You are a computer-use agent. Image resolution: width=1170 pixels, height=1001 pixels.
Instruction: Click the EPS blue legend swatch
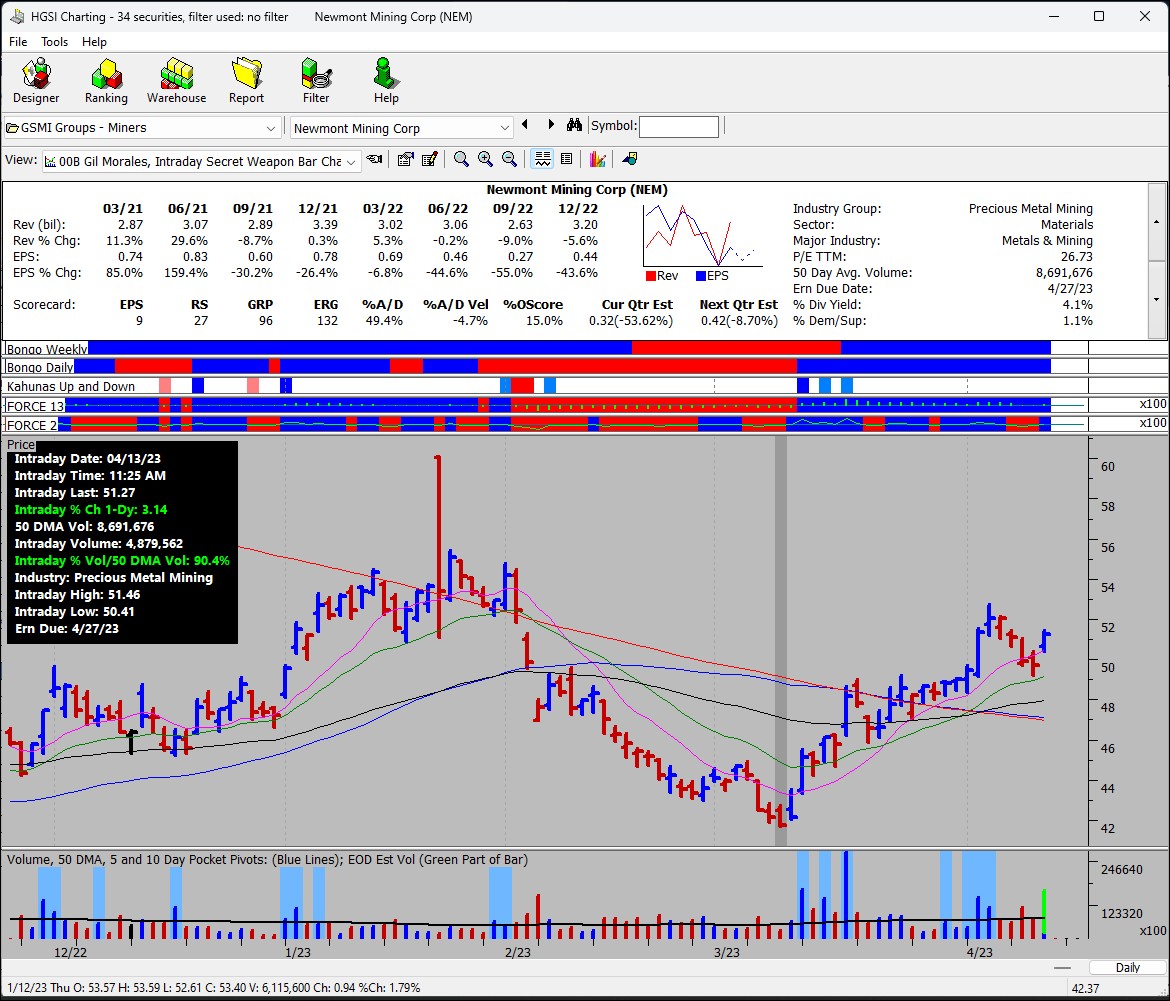701,276
